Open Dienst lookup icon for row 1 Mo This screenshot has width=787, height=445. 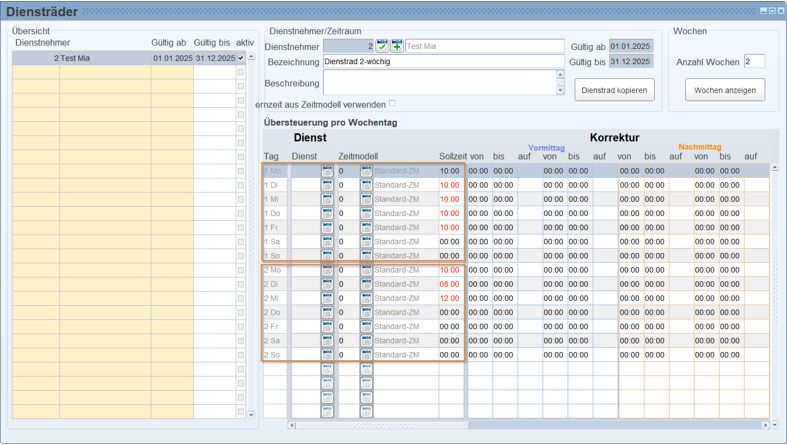click(x=327, y=171)
